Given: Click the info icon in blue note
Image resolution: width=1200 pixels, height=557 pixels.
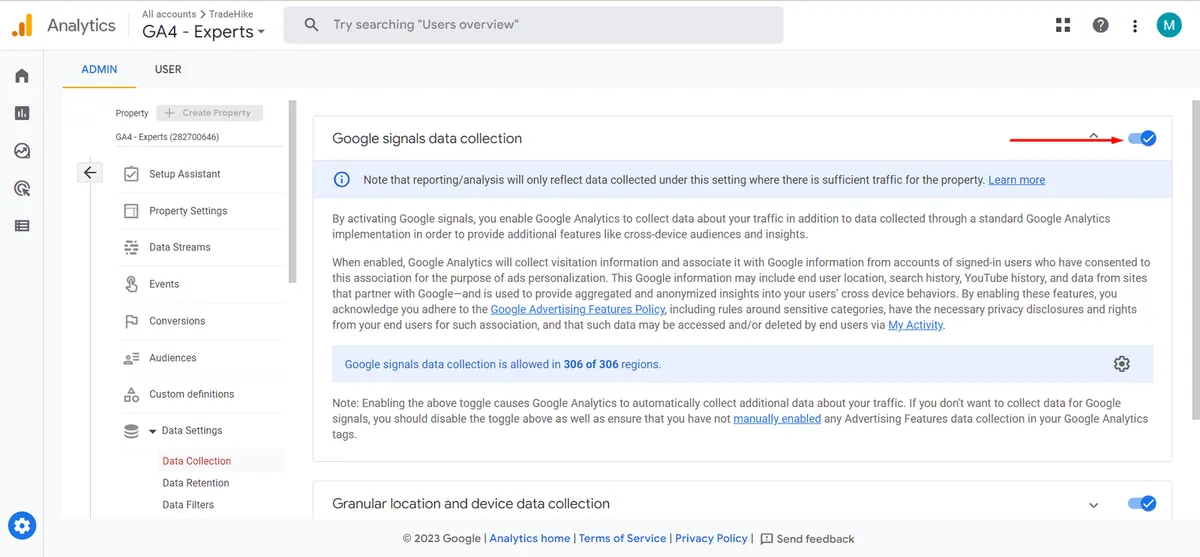Looking at the screenshot, I should (x=342, y=180).
